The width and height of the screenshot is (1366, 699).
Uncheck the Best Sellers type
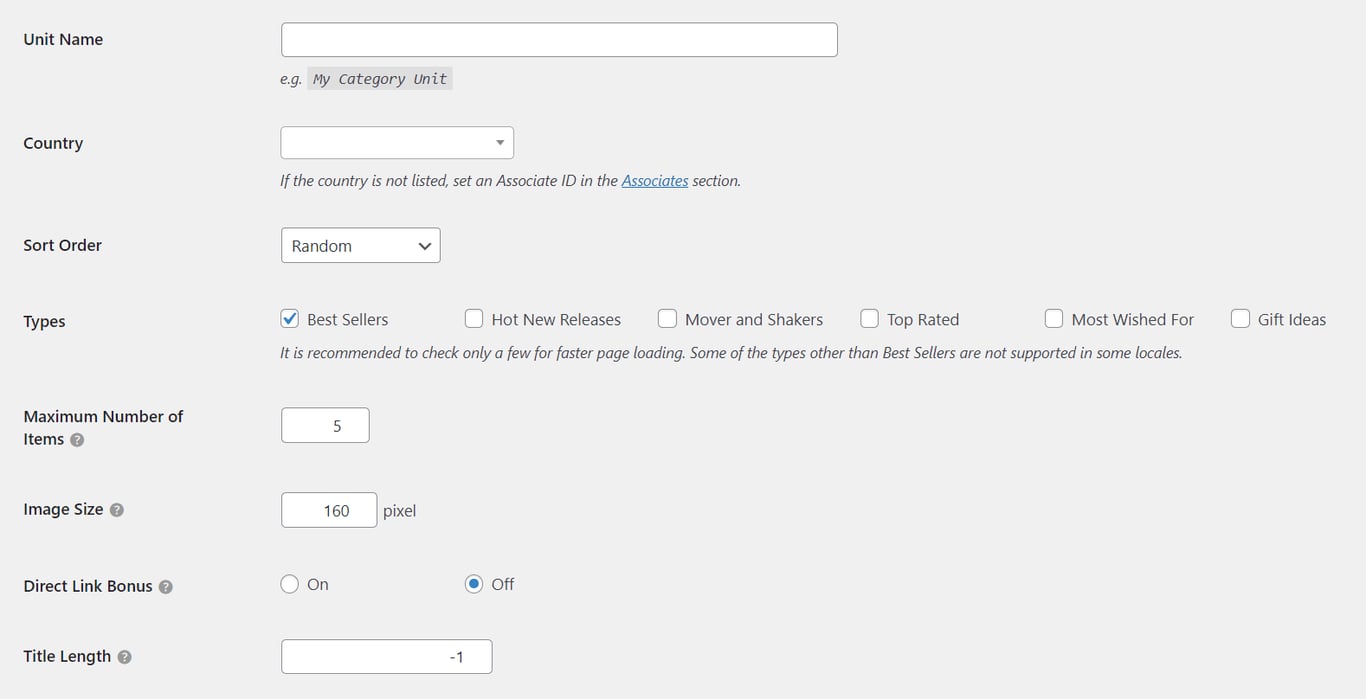pos(289,318)
